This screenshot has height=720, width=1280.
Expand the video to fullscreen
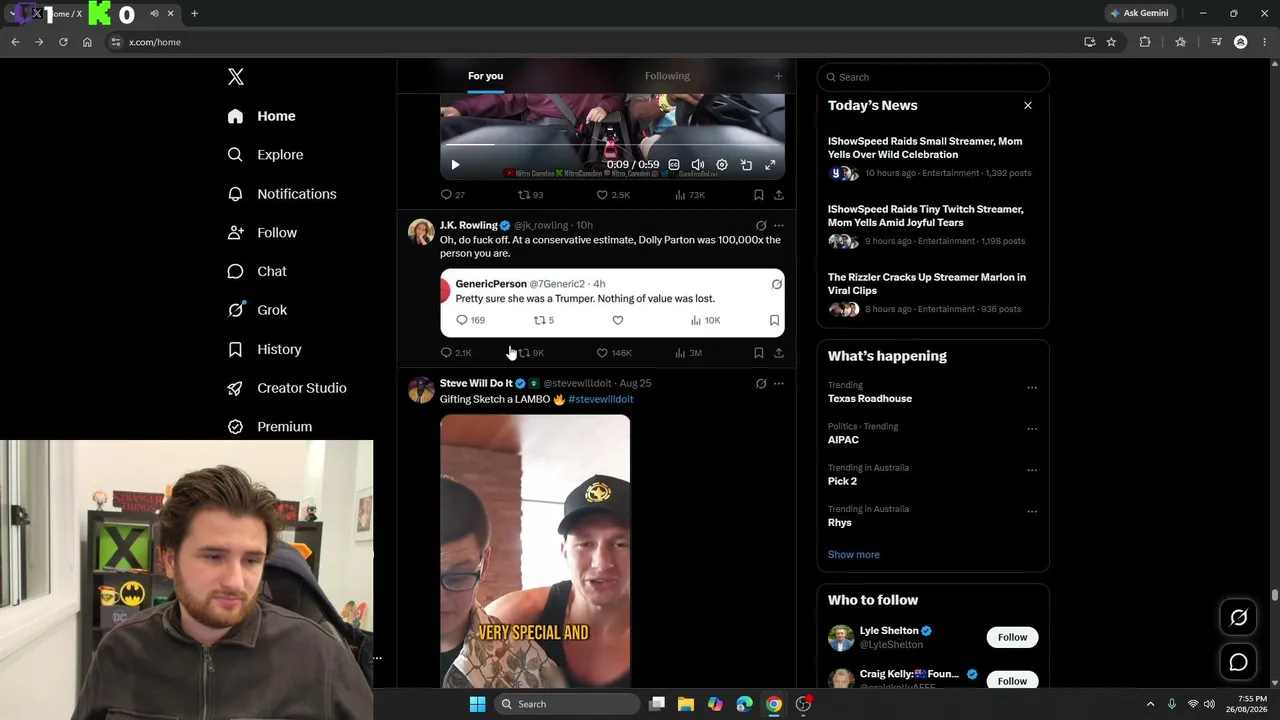click(x=770, y=165)
